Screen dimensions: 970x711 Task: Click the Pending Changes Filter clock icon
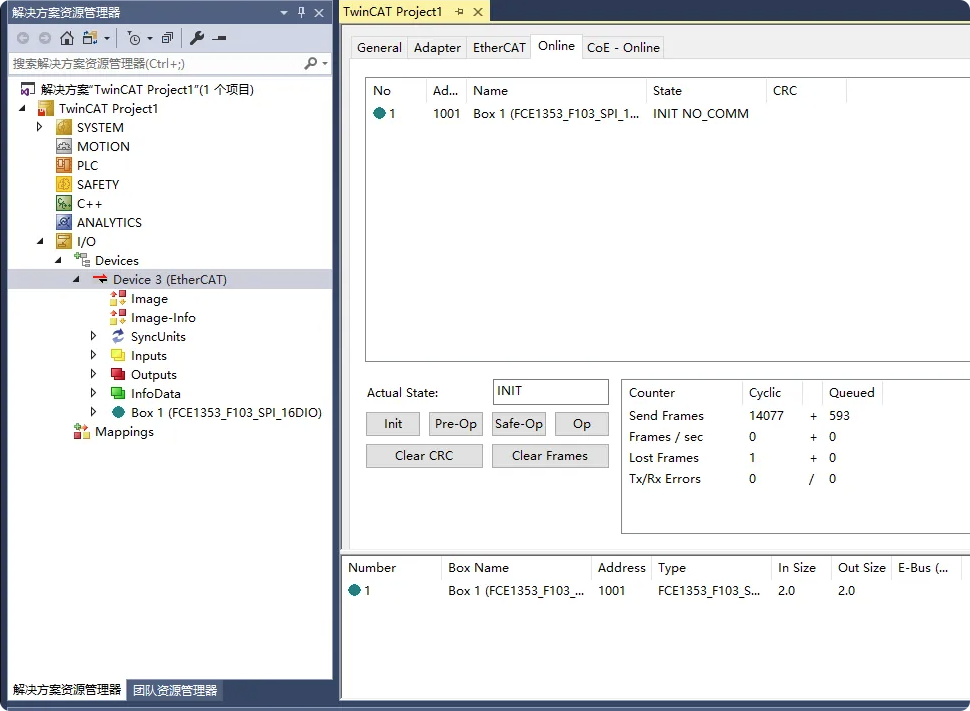point(134,38)
